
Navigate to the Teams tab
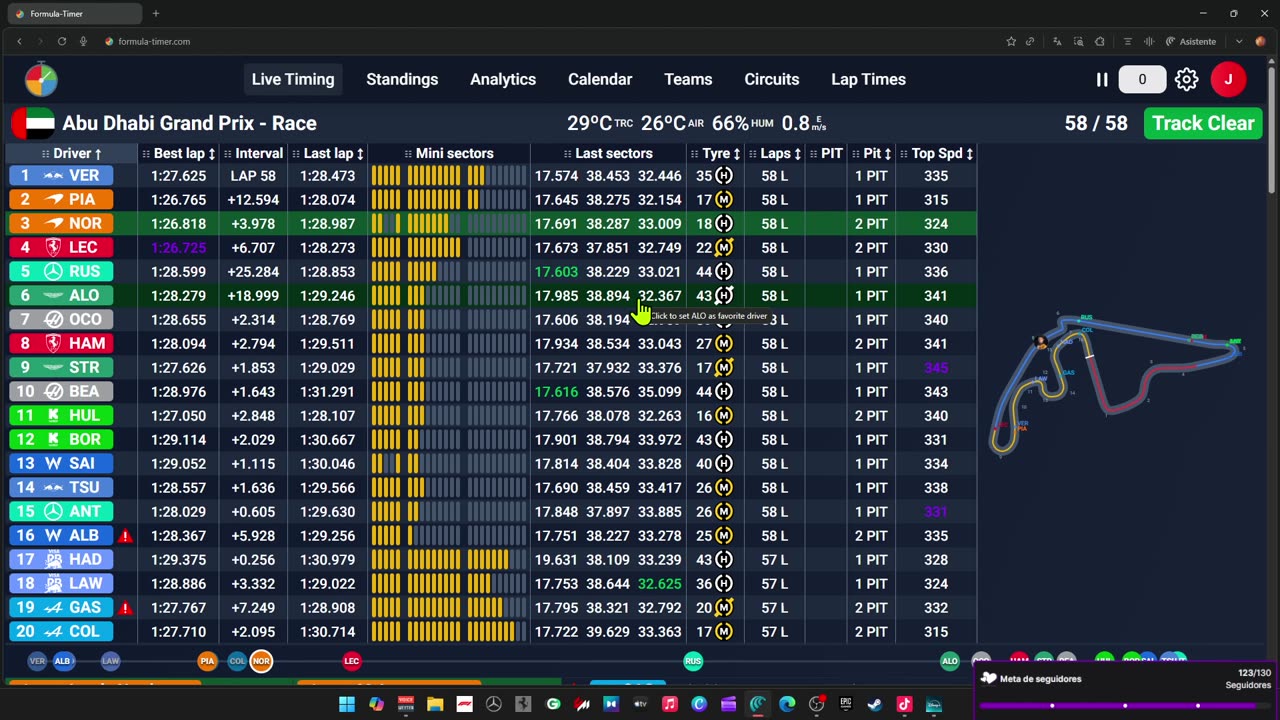688,80
